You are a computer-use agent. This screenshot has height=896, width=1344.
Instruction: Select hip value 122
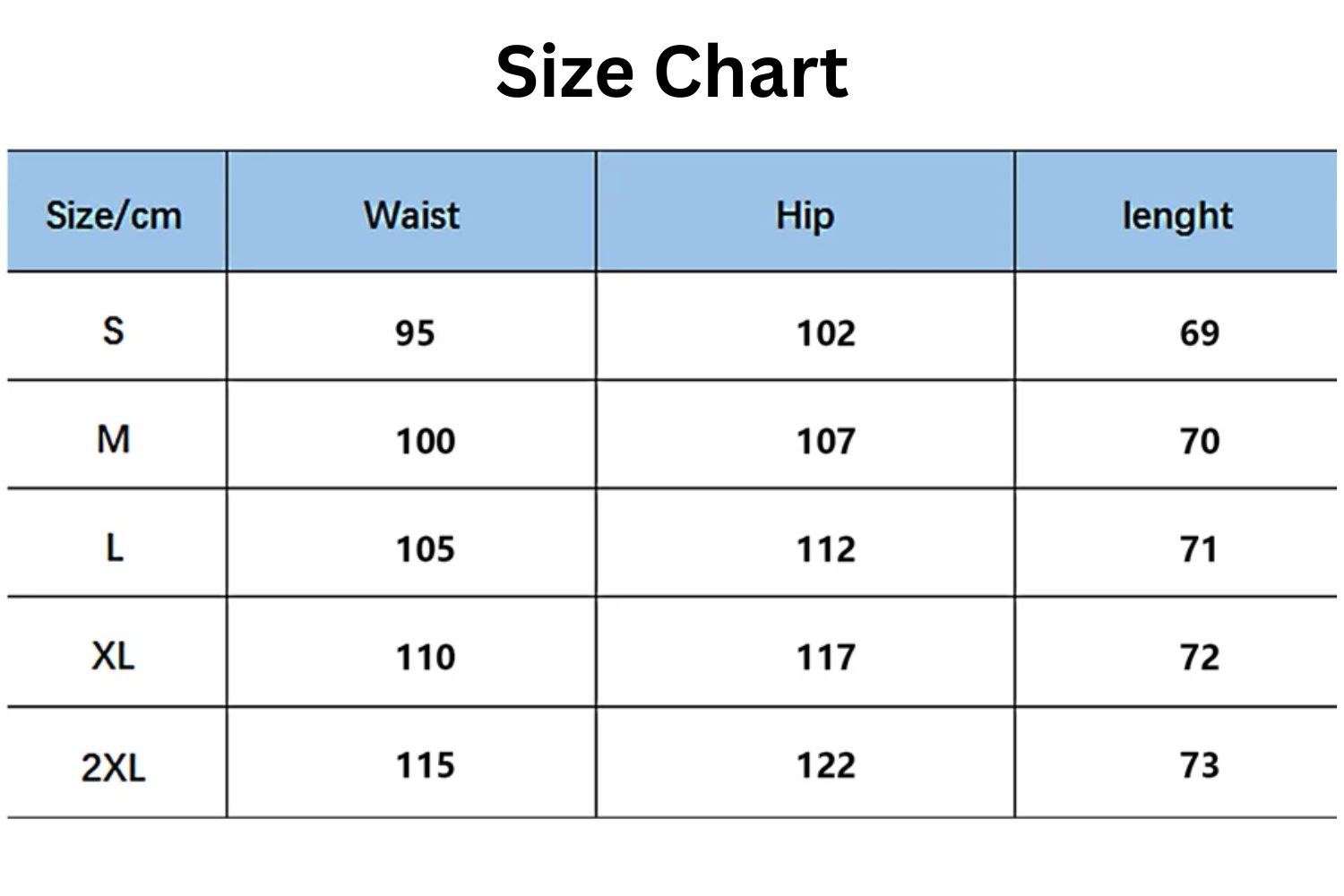(x=825, y=766)
